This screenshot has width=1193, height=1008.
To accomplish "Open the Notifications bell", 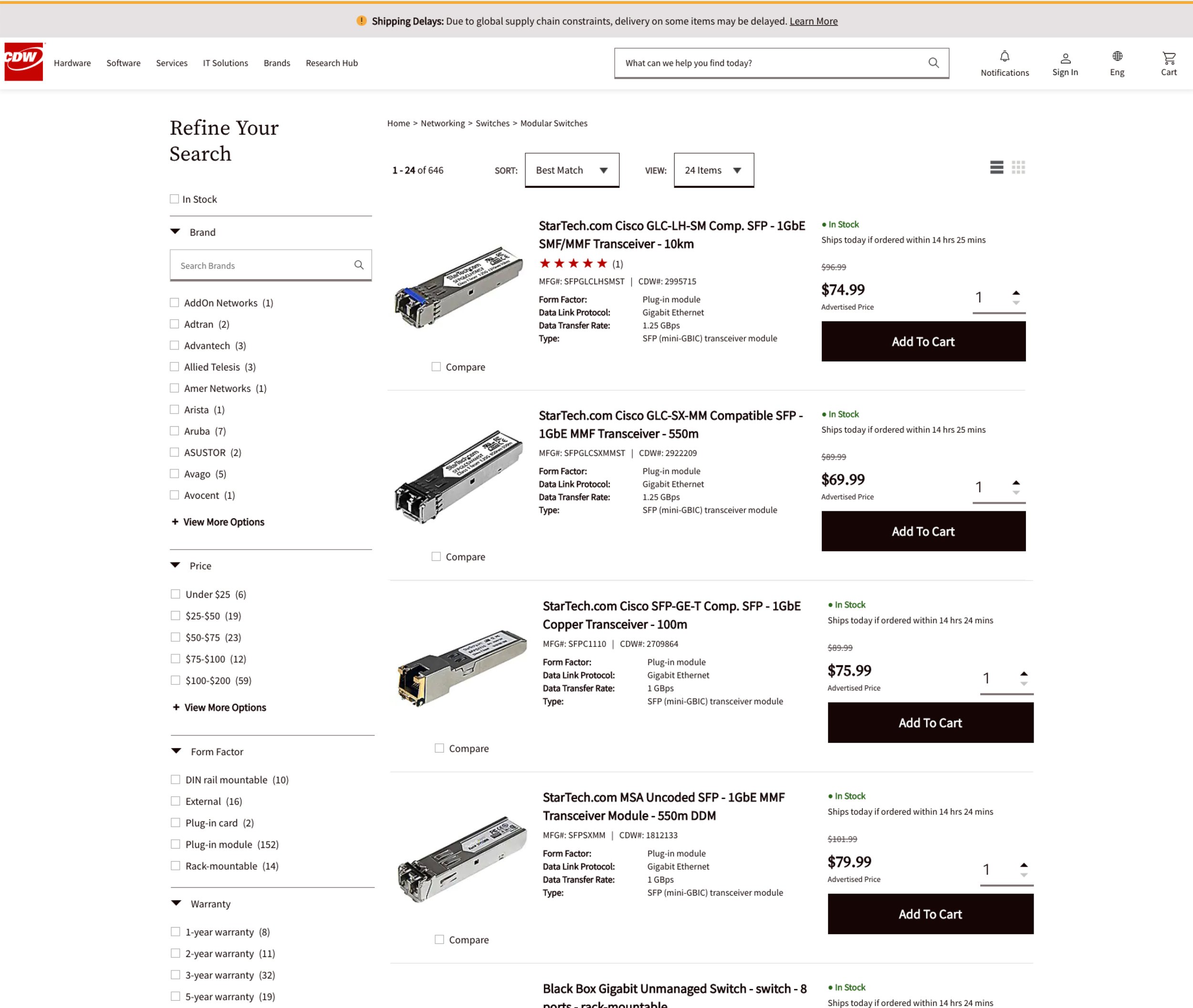I will (x=1005, y=57).
